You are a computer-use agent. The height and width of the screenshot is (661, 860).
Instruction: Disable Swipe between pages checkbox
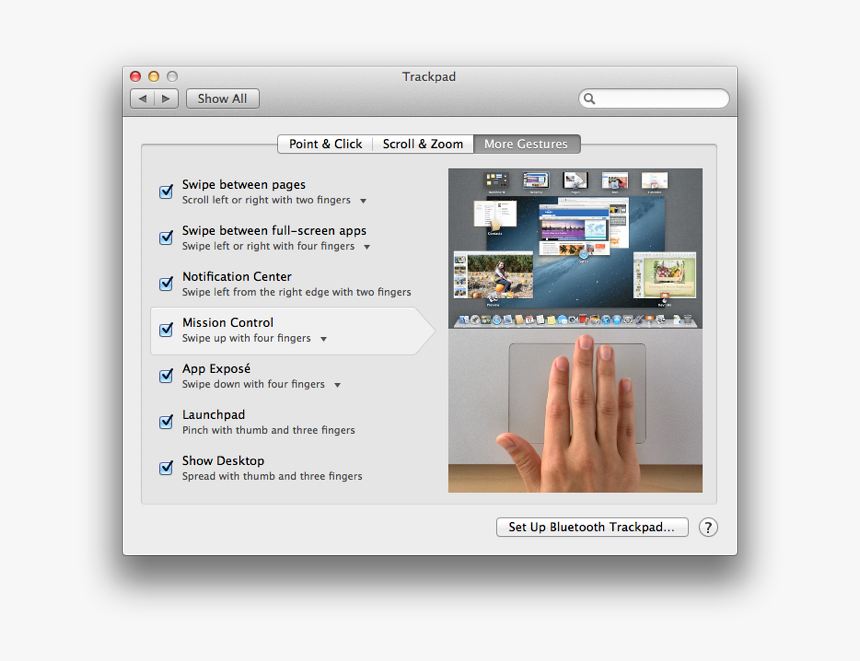167,192
